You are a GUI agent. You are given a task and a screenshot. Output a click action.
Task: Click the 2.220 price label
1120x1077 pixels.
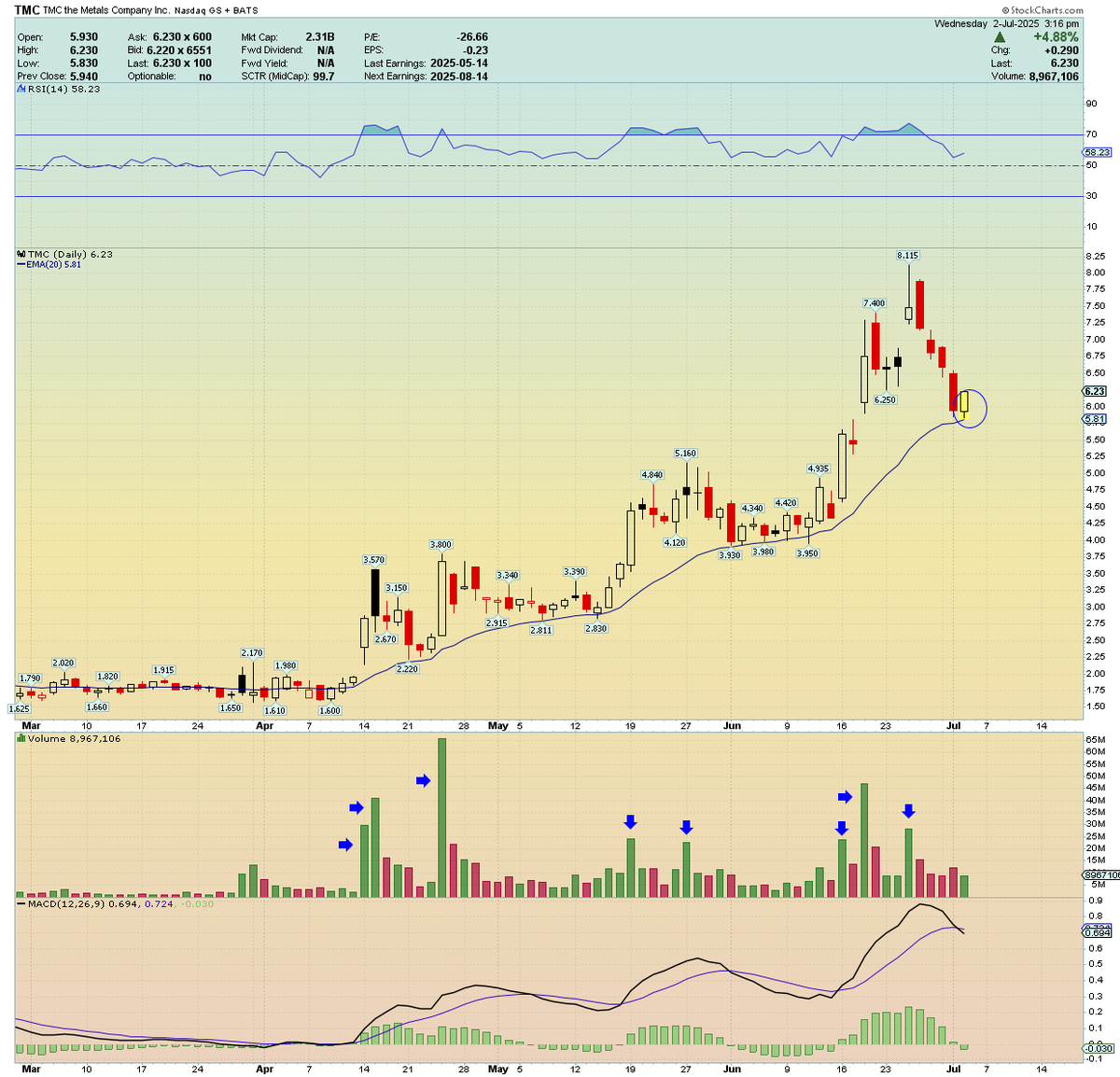coord(407,669)
